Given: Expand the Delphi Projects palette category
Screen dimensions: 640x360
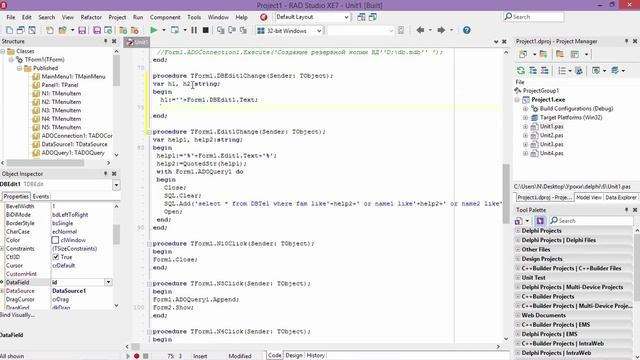Looking at the screenshot, I should 518,231.
